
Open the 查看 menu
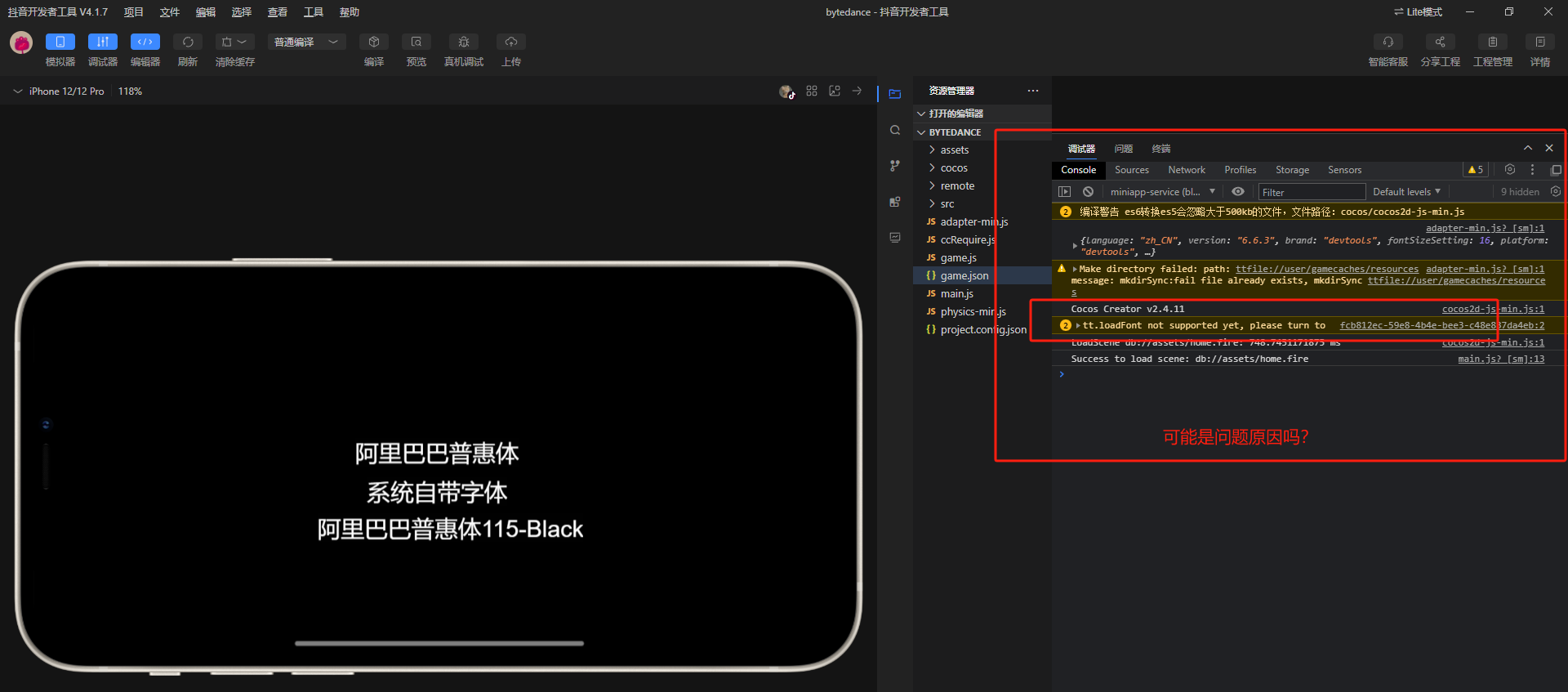coord(278,12)
